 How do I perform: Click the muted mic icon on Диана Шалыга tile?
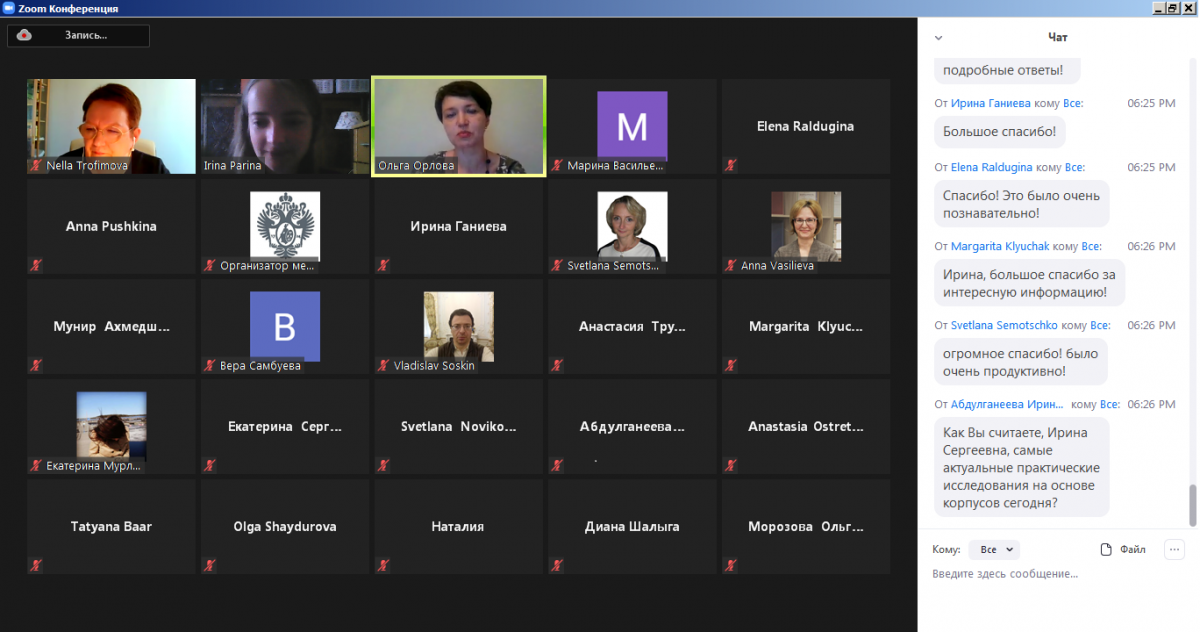pos(558,566)
